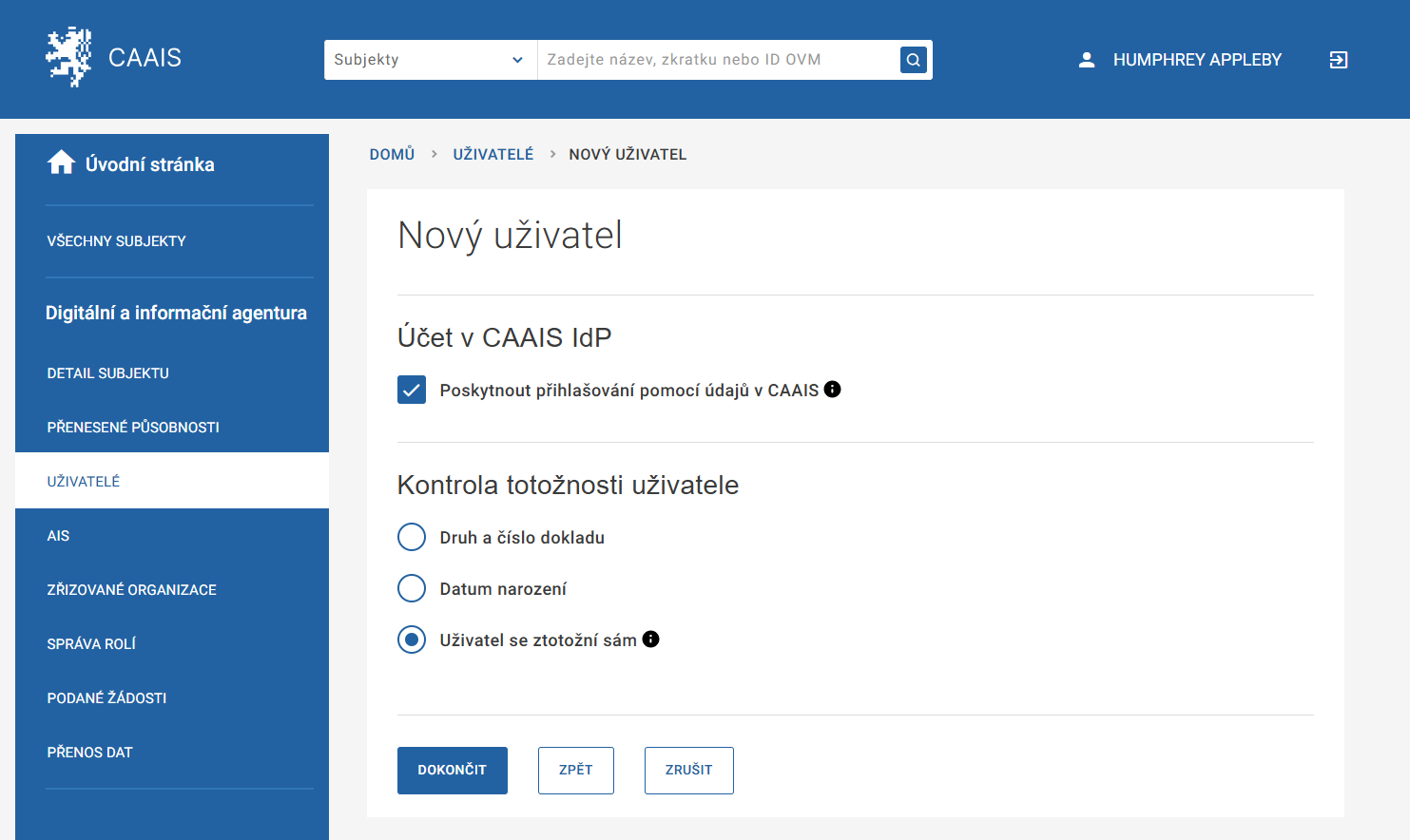Screen dimensions: 1410x840
Task: Choose the Datum narození radio option
Action: pyautogui.click(x=412, y=588)
